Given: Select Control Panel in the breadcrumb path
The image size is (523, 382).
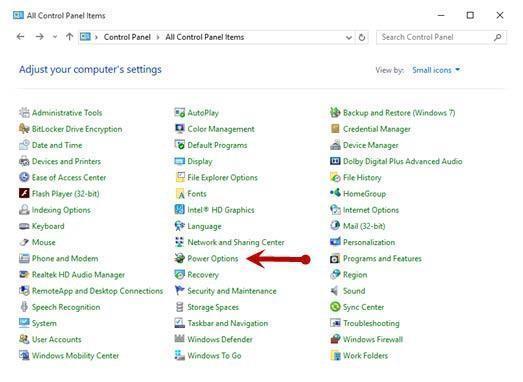Looking at the screenshot, I should tap(127, 37).
